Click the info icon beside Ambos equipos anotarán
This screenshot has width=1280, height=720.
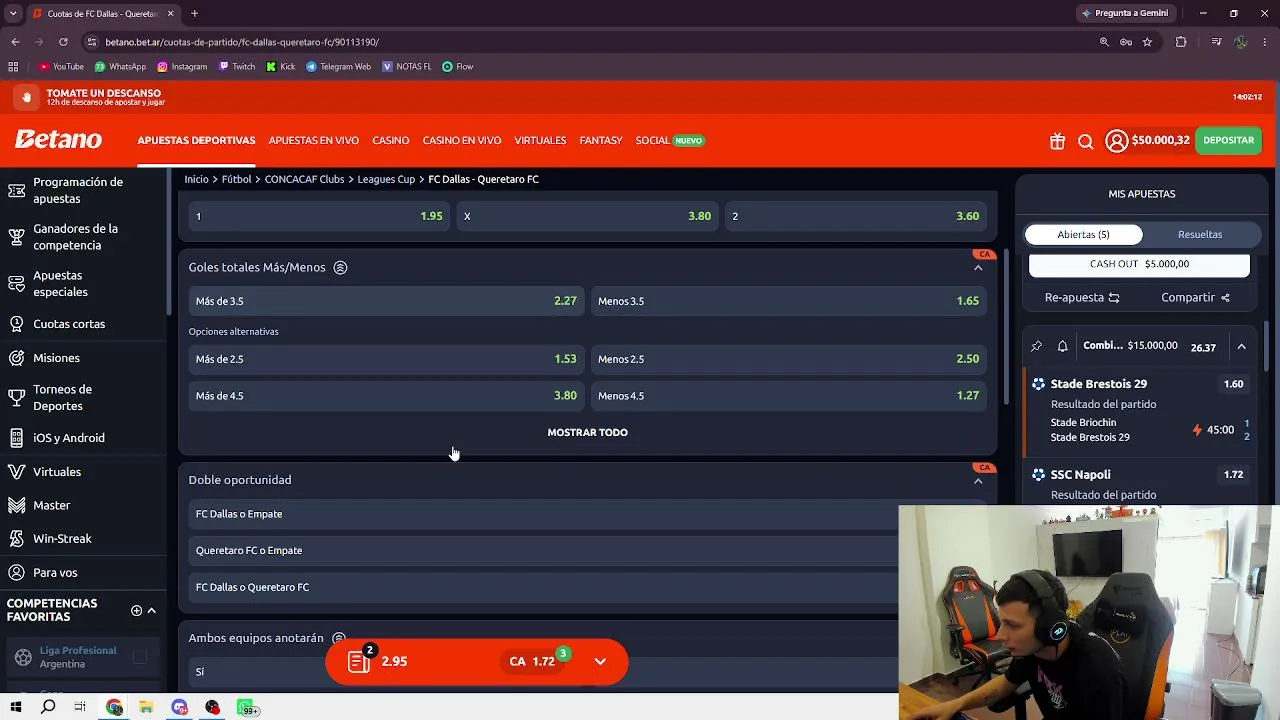coord(338,638)
